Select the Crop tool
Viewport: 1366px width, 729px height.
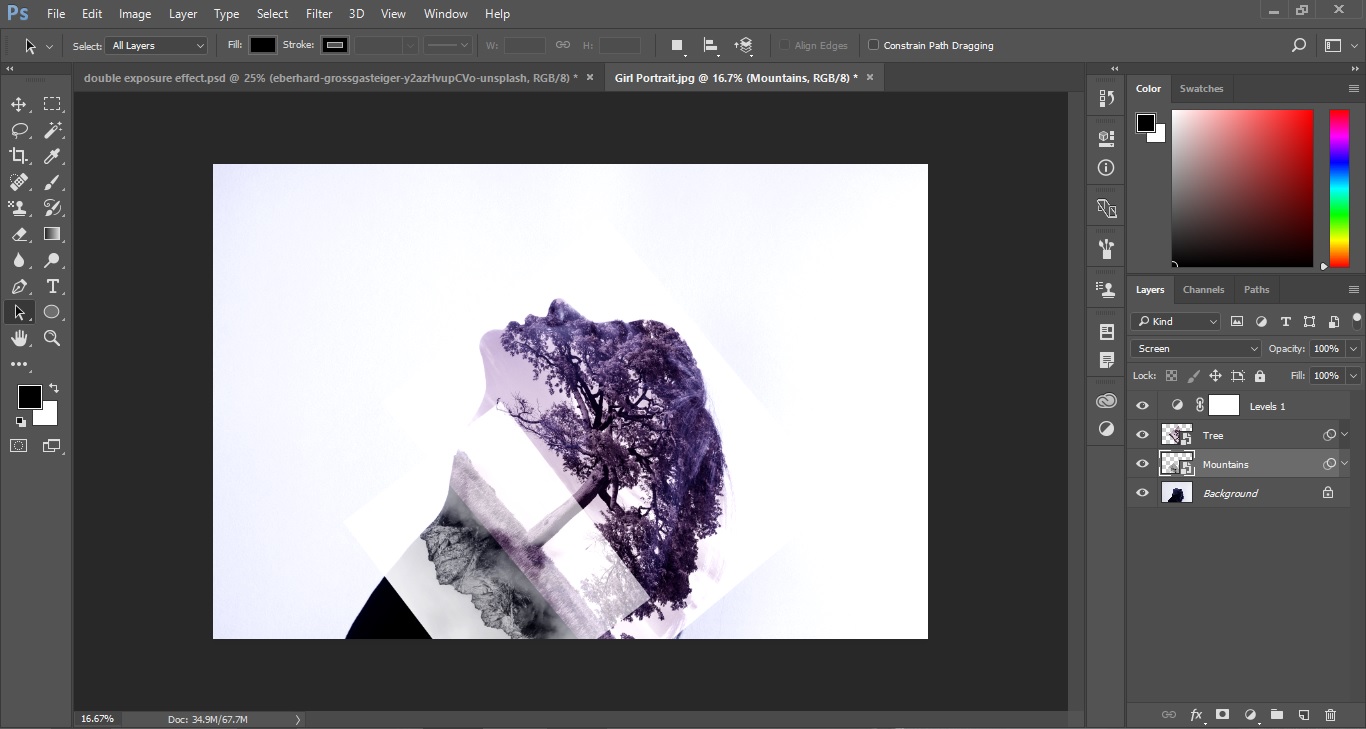(x=18, y=156)
